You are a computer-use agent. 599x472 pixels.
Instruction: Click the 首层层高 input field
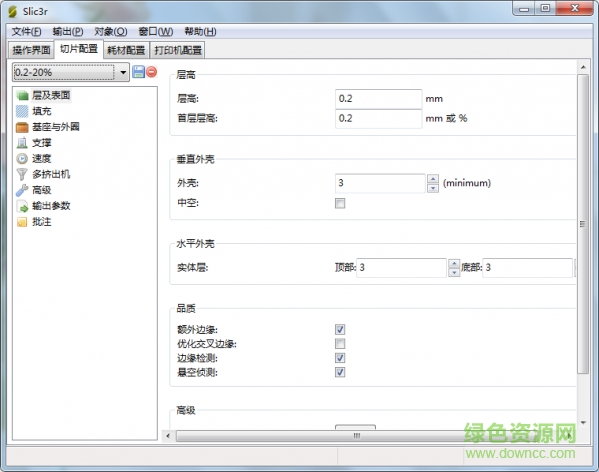[379, 118]
